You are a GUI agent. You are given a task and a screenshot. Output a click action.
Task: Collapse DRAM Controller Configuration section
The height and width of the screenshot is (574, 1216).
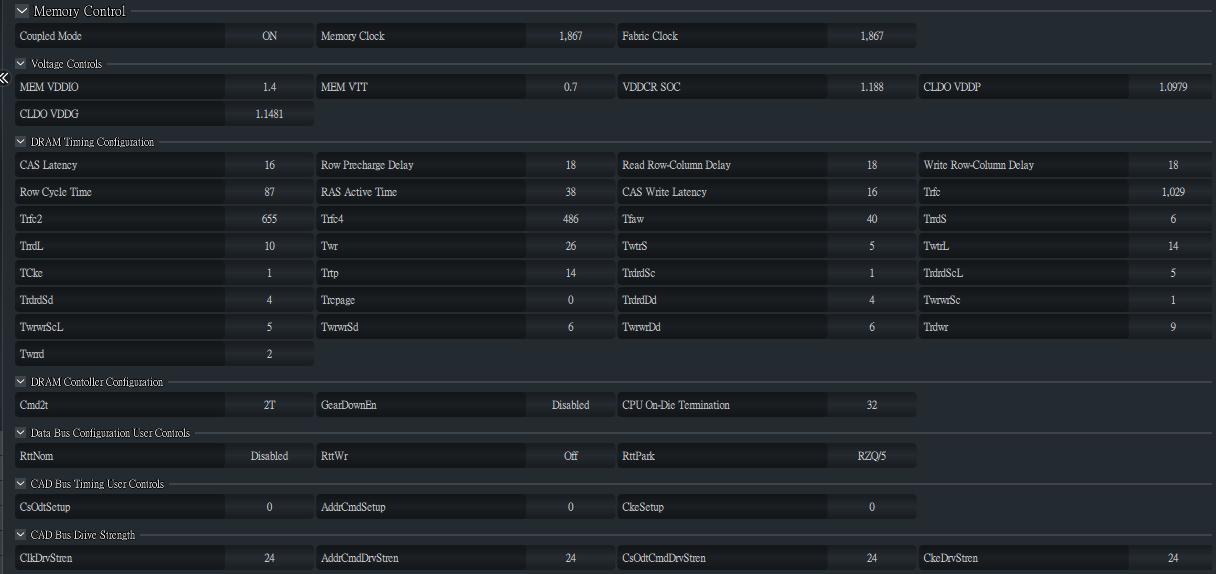[x=21, y=382]
